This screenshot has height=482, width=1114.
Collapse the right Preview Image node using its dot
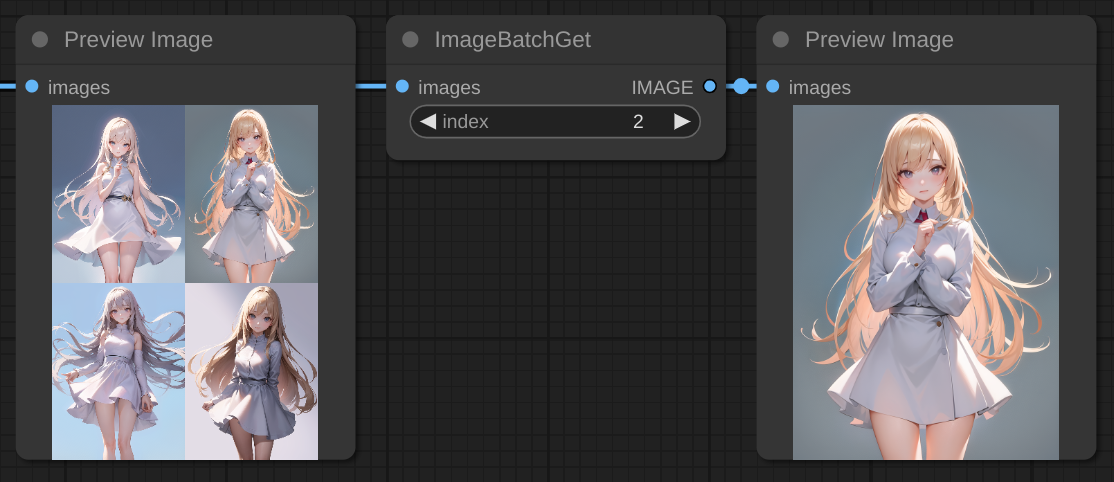[781, 40]
